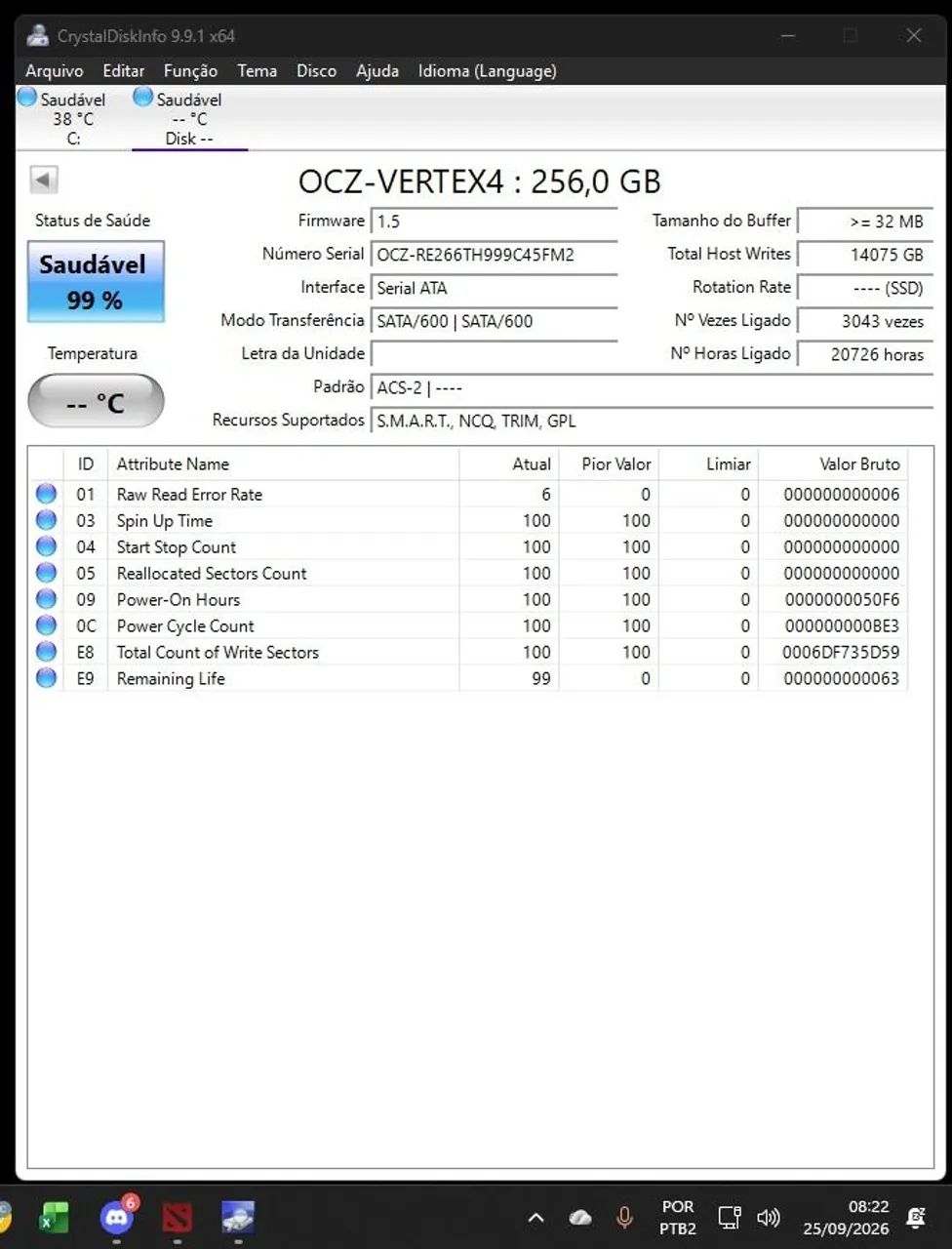Click the Pior Valor column header
This screenshot has height=1249, width=952.
point(609,464)
